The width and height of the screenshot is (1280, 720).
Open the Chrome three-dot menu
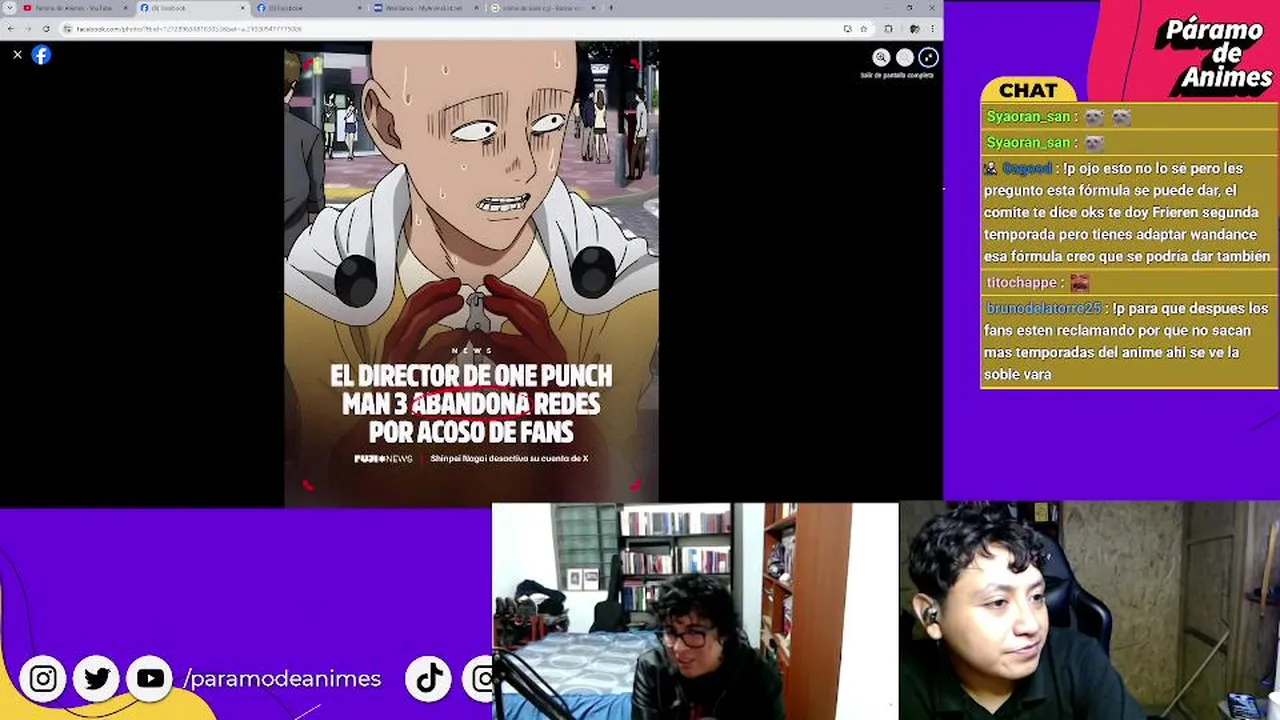tap(932, 29)
